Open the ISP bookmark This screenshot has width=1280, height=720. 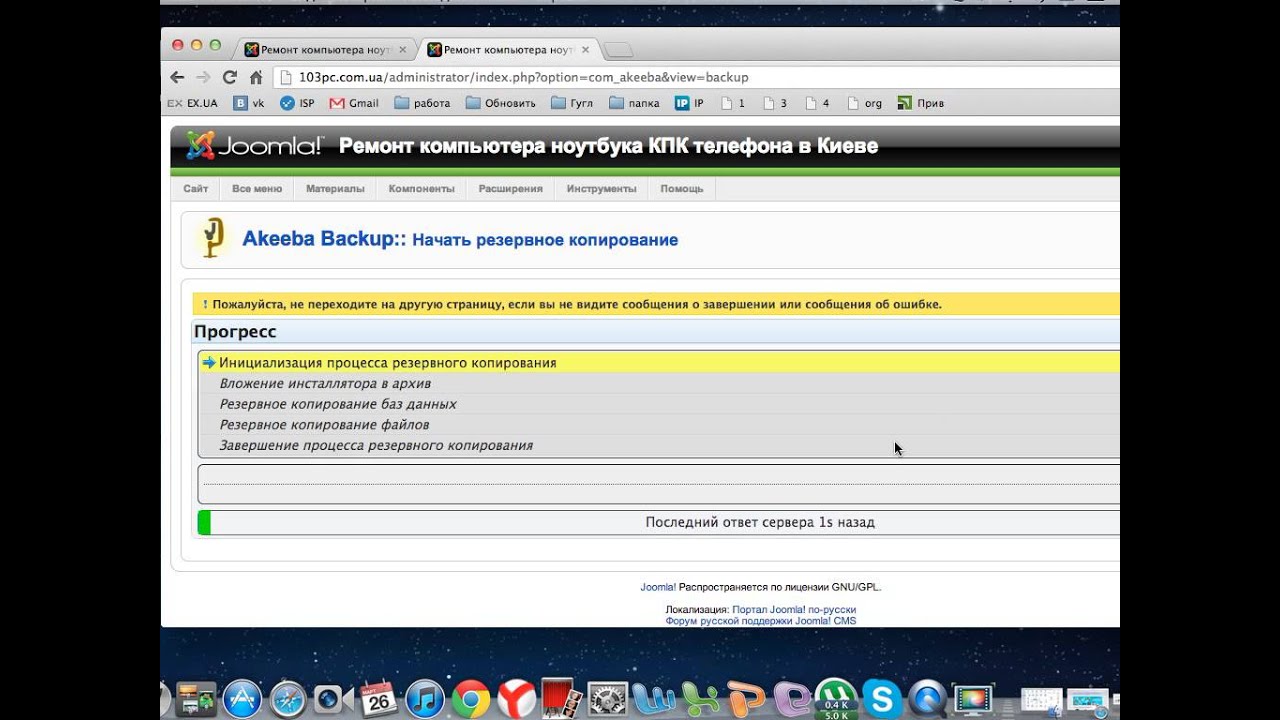297,103
